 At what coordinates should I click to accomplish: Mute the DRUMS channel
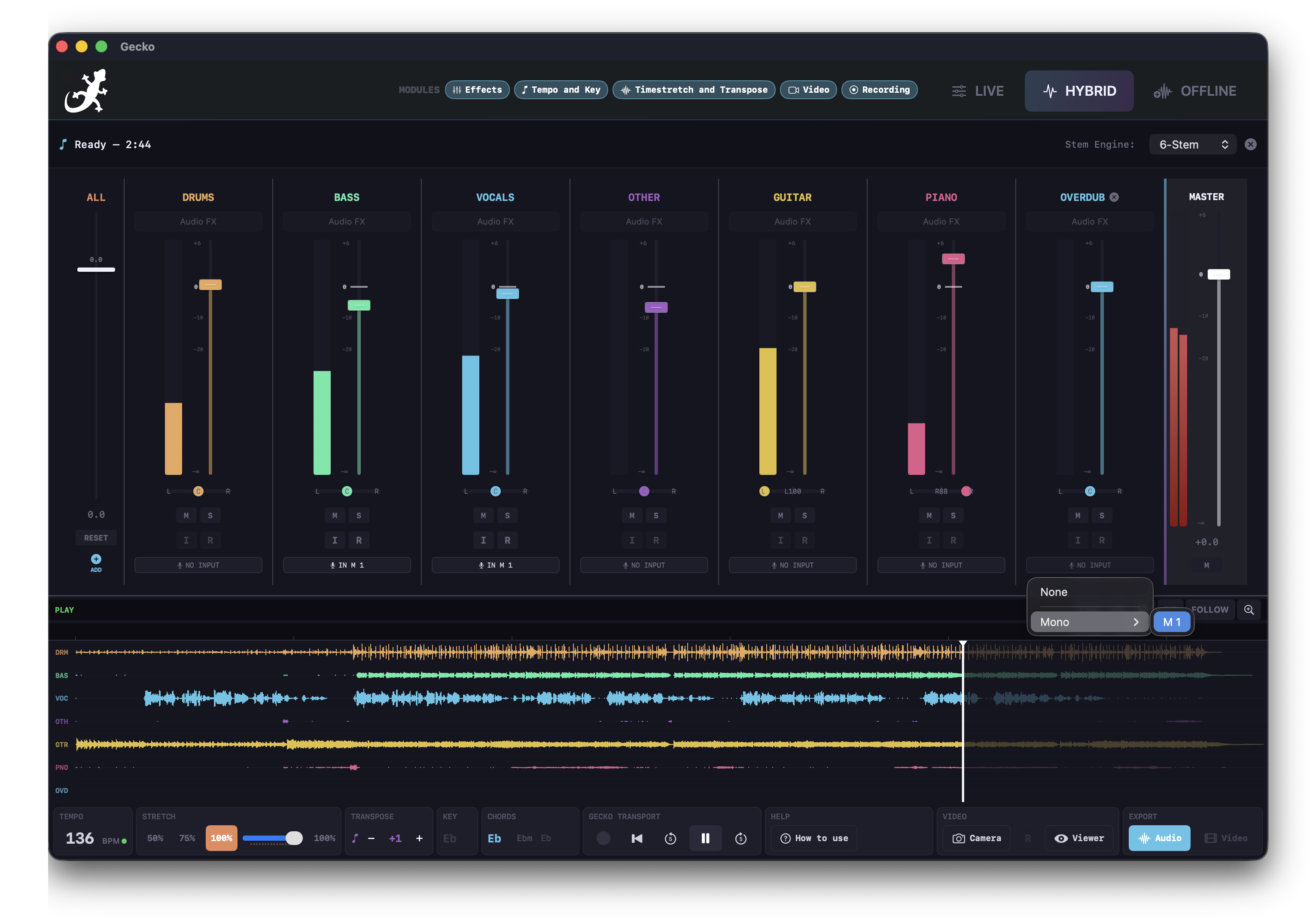[x=186, y=516]
